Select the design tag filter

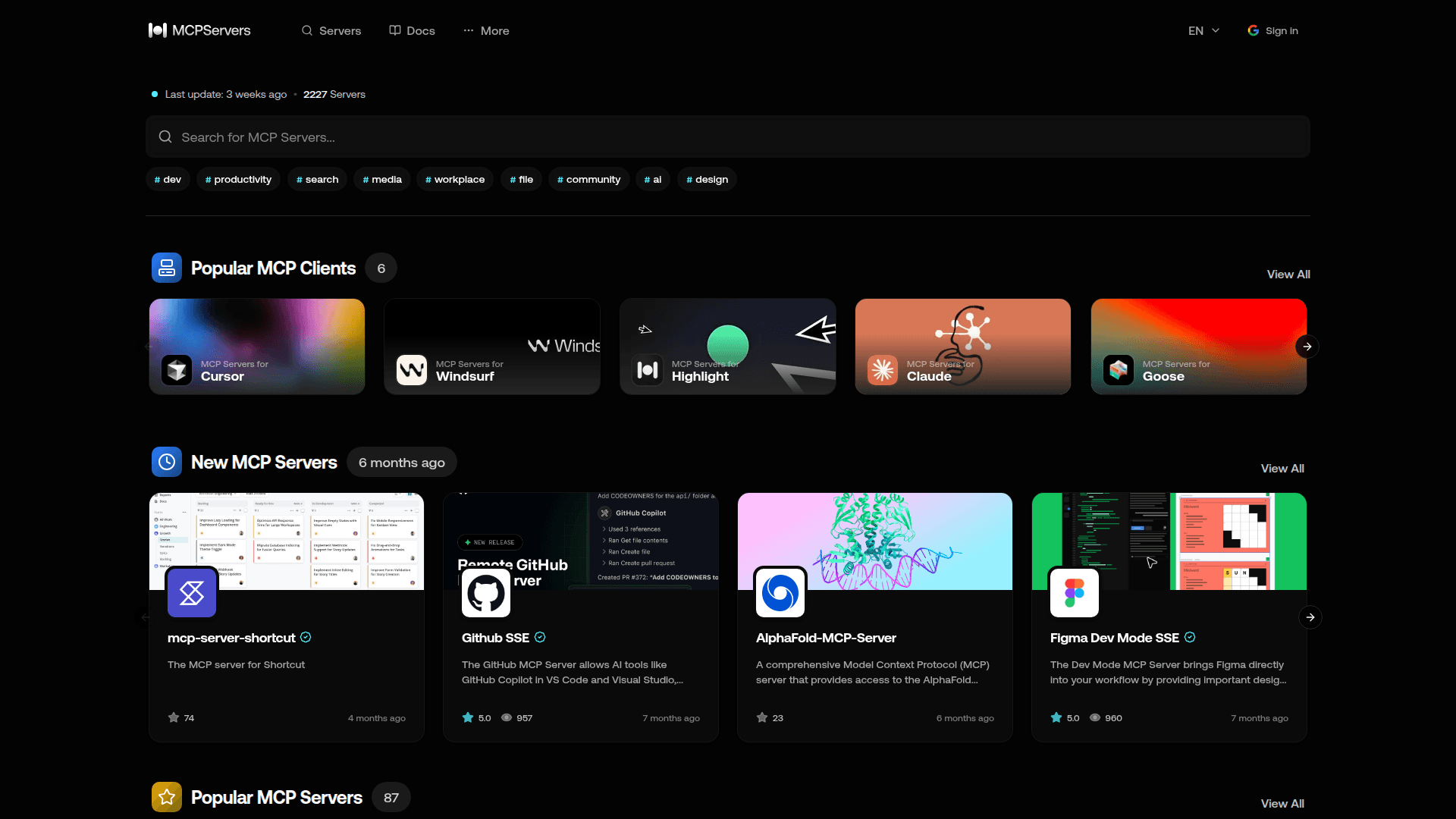pos(707,180)
